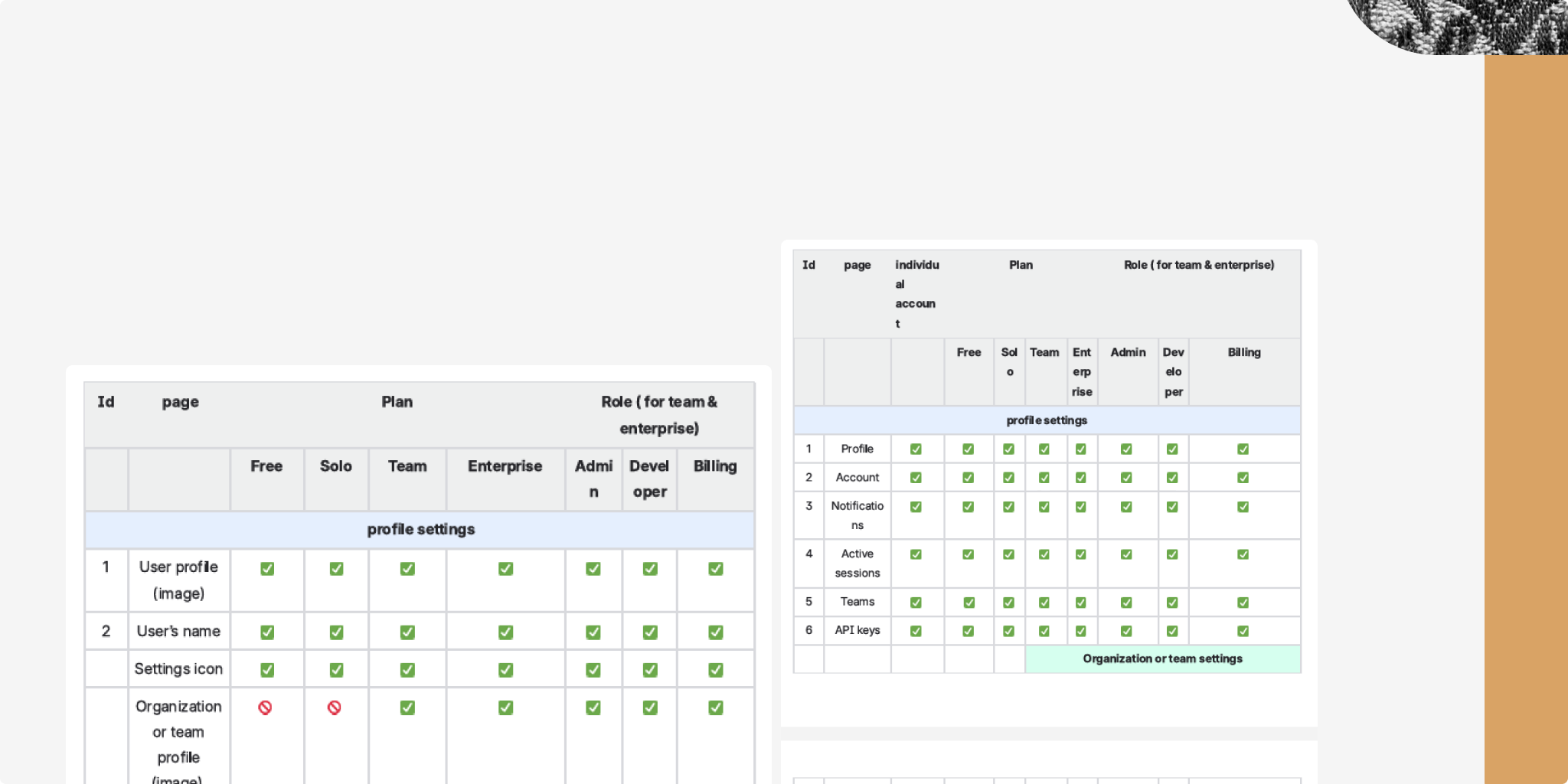The height and width of the screenshot is (784, 1568).
Task: Click the Enterprise checkmark in Settings icon row
Action: 505,669
